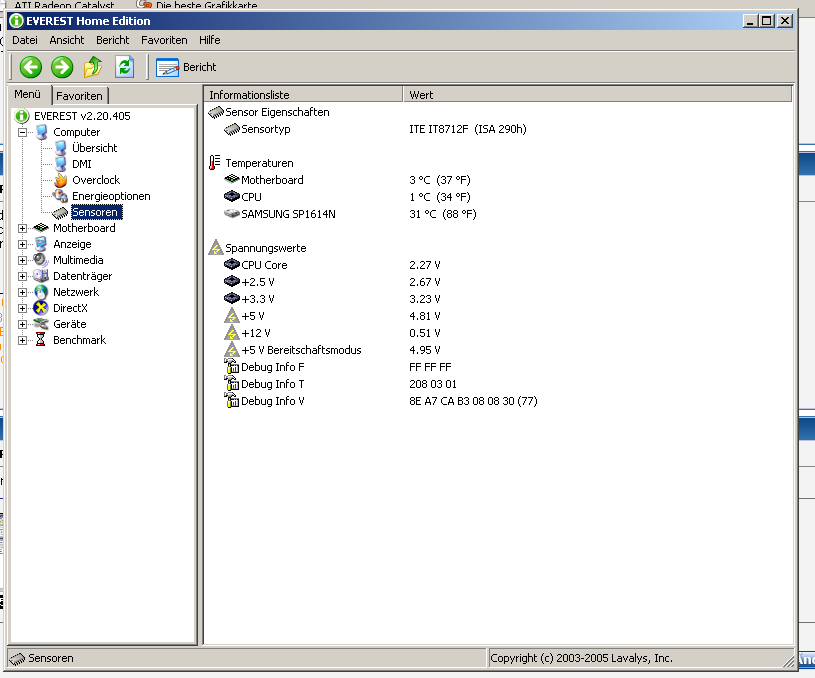815x678 pixels.
Task: Select the CPU Core voltage row
Action: point(498,265)
